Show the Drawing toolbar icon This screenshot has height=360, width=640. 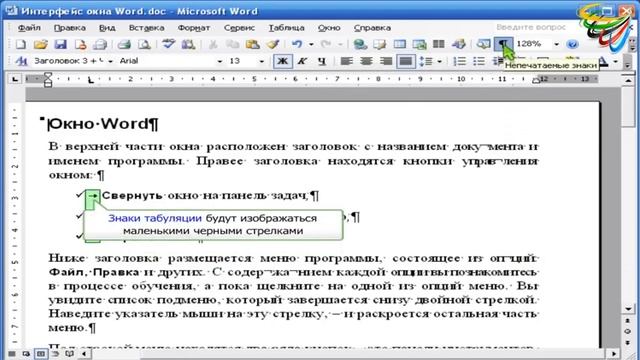[458, 44]
